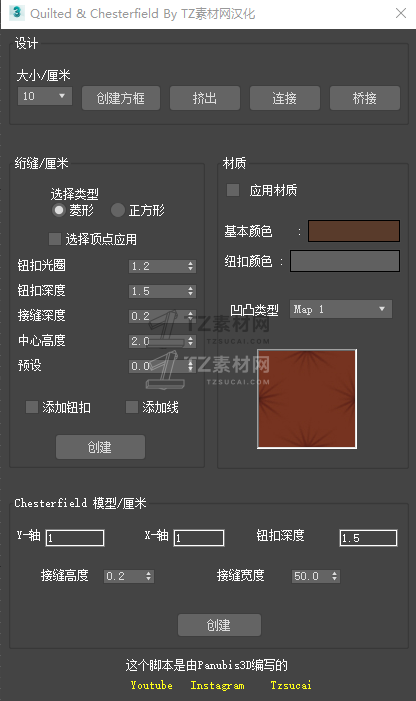Close the Quilted & Chesterfield window
Screen dimensions: 416x701
coord(401,13)
